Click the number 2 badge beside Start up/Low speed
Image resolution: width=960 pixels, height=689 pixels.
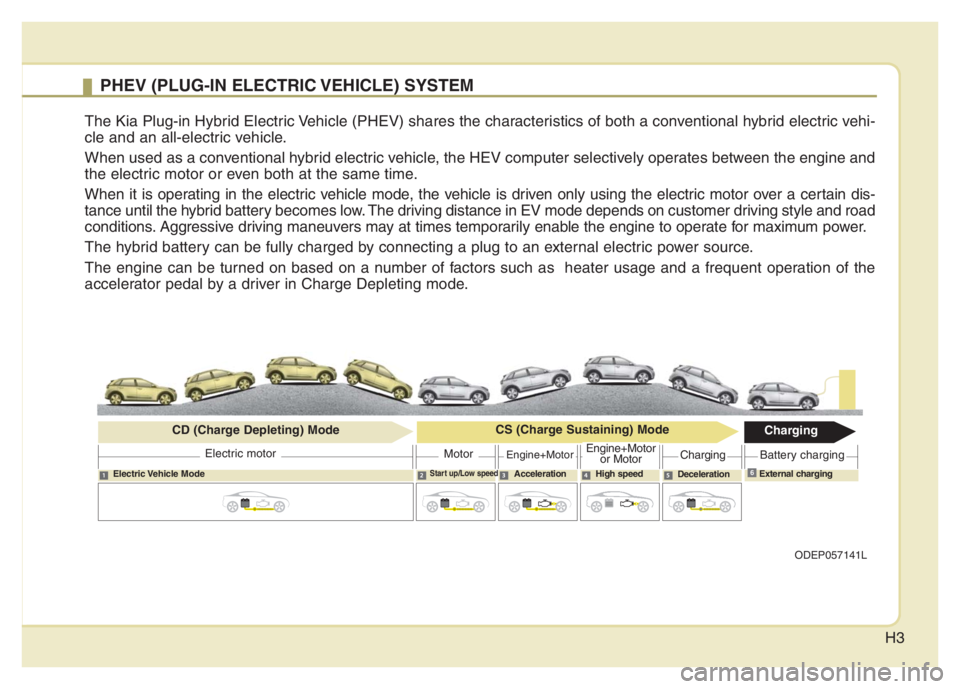[422, 475]
